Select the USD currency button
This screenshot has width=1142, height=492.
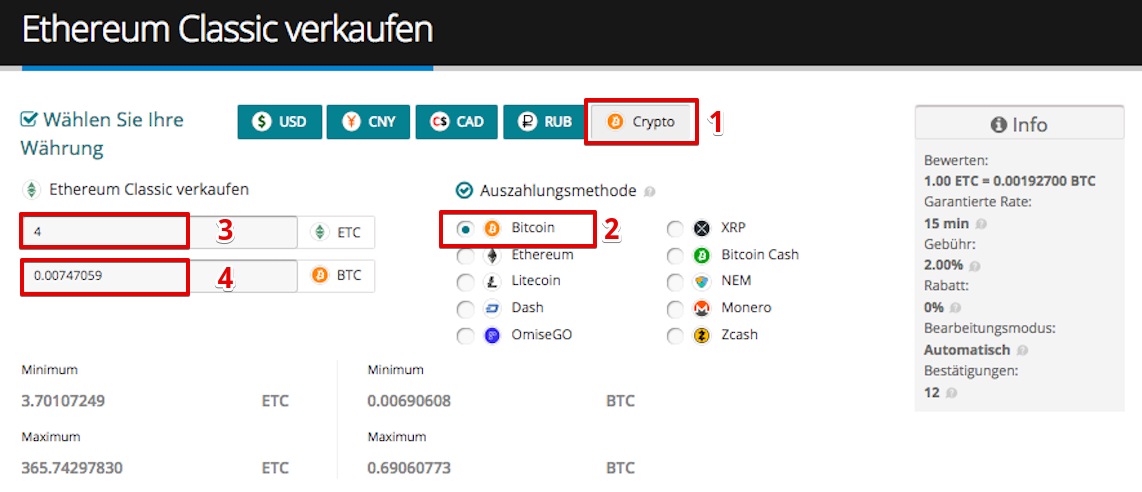click(280, 122)
